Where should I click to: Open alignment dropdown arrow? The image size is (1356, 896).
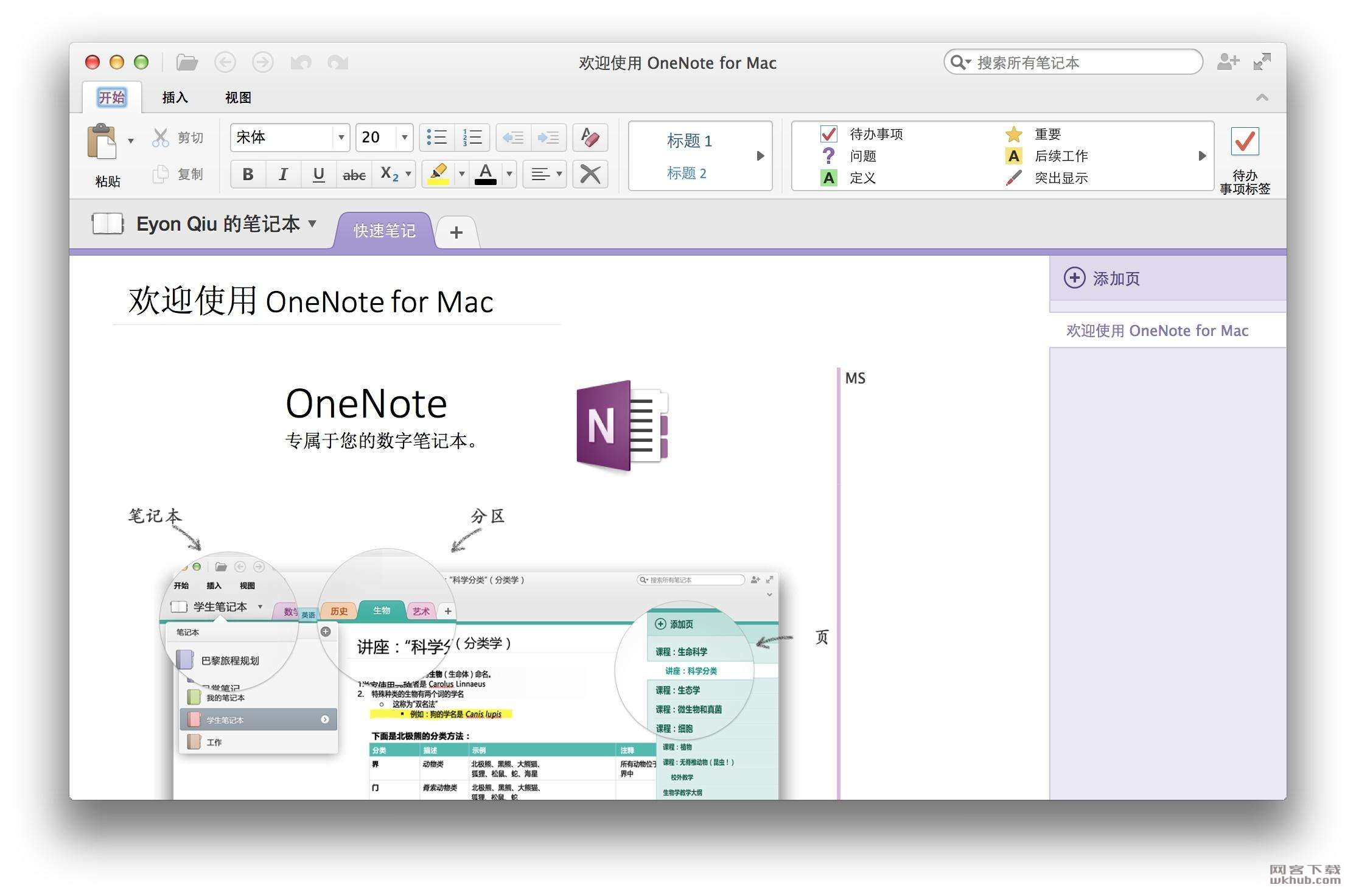[x=559, y=174]
